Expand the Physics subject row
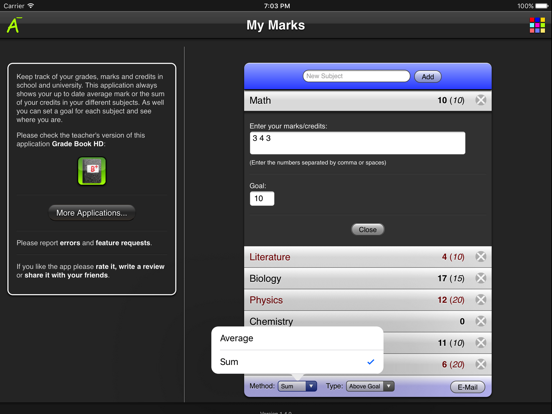Viewport: 552px width, 414px height. [368, 300]
